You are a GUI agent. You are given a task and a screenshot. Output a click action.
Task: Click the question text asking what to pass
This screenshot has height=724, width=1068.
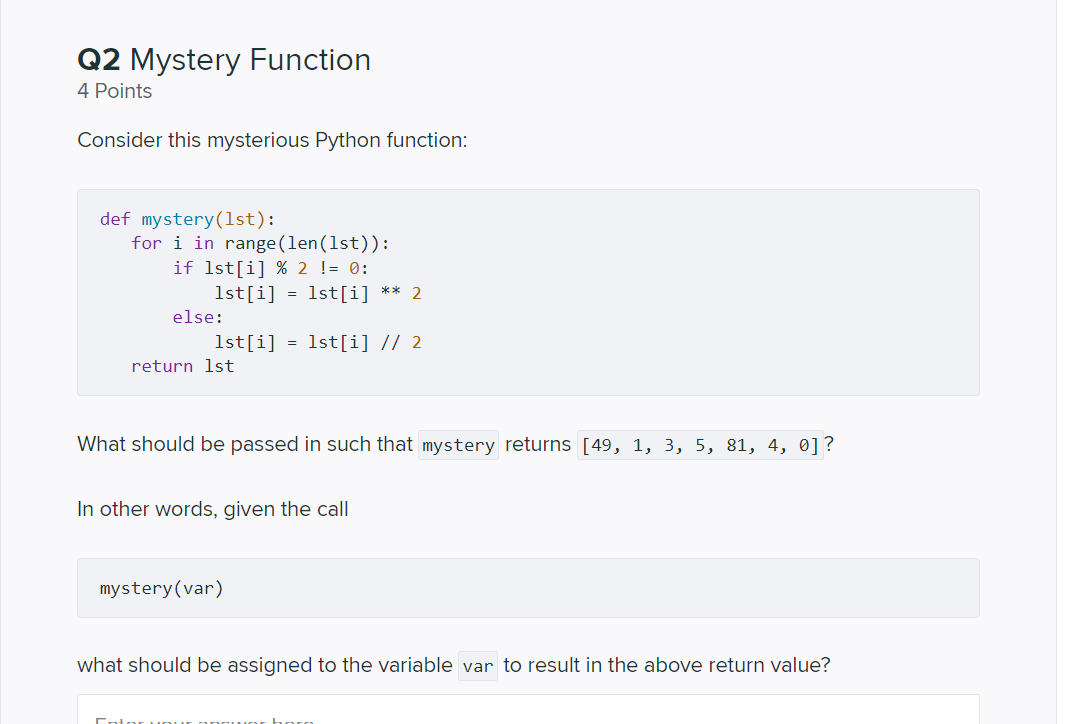click(250, 444)
